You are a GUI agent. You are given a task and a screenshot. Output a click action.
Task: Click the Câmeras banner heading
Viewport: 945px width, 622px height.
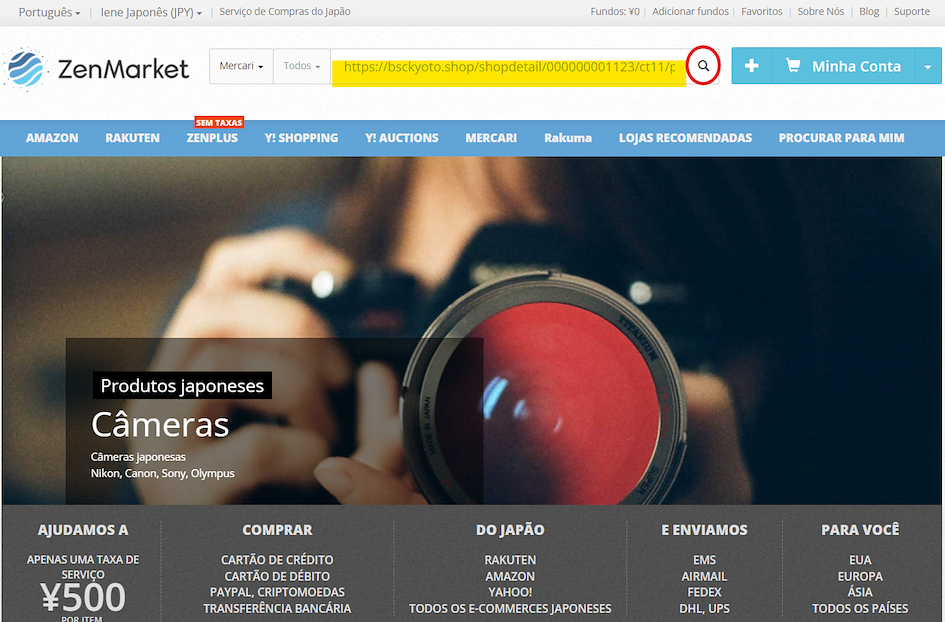[x=160, y=424]
